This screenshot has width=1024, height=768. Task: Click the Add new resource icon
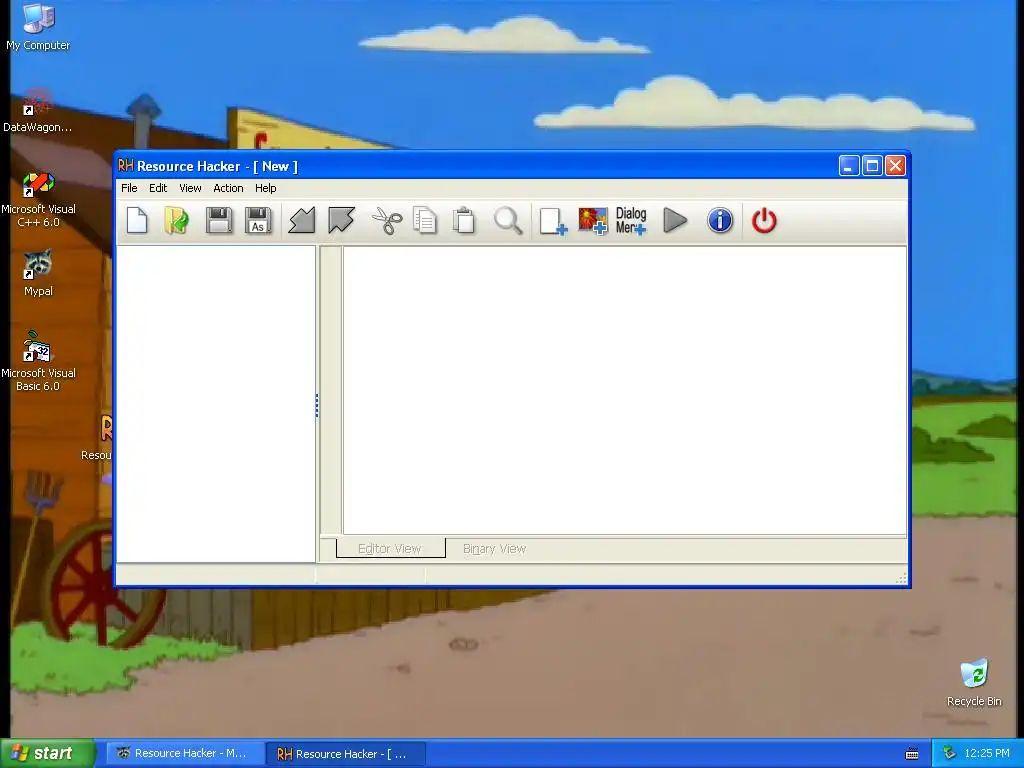click(552, 221)
